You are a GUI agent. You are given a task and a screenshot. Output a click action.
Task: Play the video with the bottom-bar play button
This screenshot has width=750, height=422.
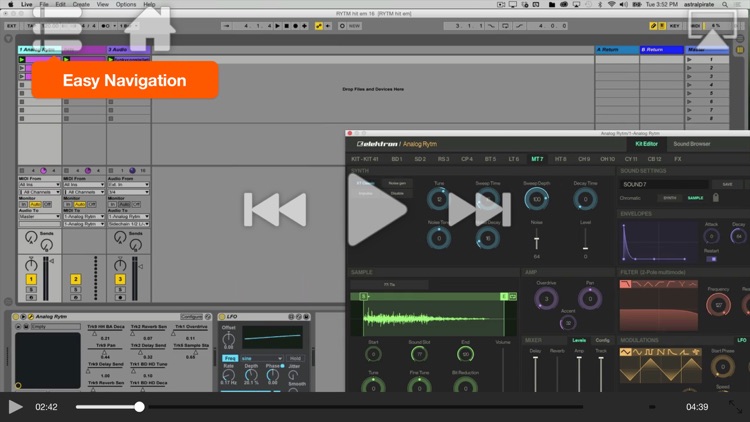point(15,407)
